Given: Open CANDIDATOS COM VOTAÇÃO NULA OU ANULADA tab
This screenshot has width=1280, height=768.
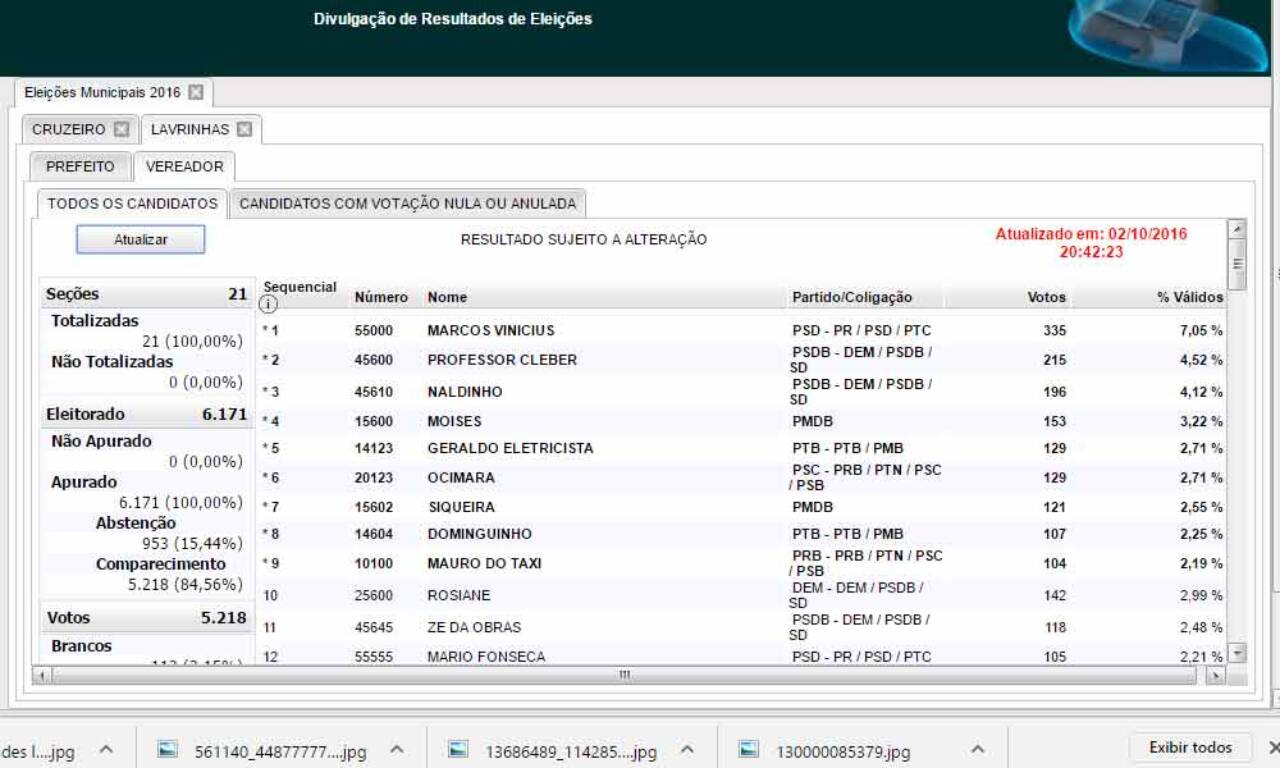Looking at the screenshot, I should pyautogui.click(x=407, y=203).
